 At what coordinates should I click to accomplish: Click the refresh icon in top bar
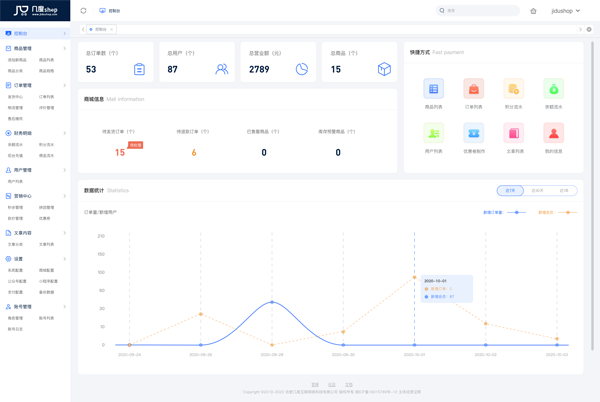[83, 11]
